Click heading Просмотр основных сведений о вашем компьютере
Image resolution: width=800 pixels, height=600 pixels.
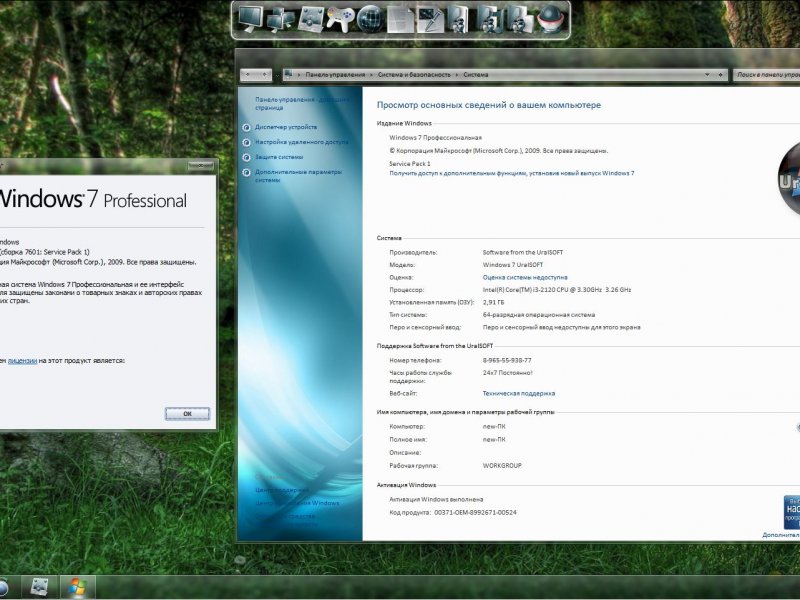click(489, 105)
